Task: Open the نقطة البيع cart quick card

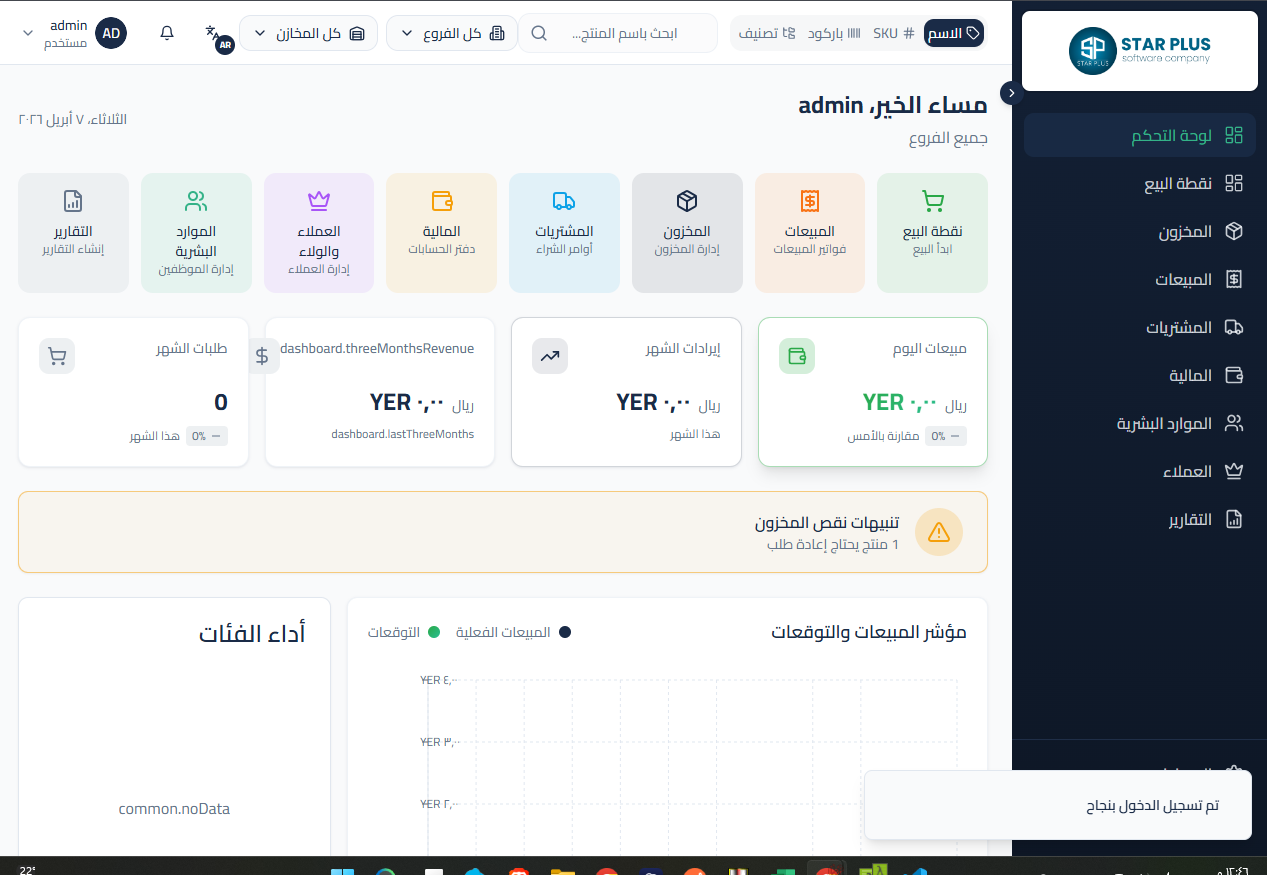Action: click(932, 232)
